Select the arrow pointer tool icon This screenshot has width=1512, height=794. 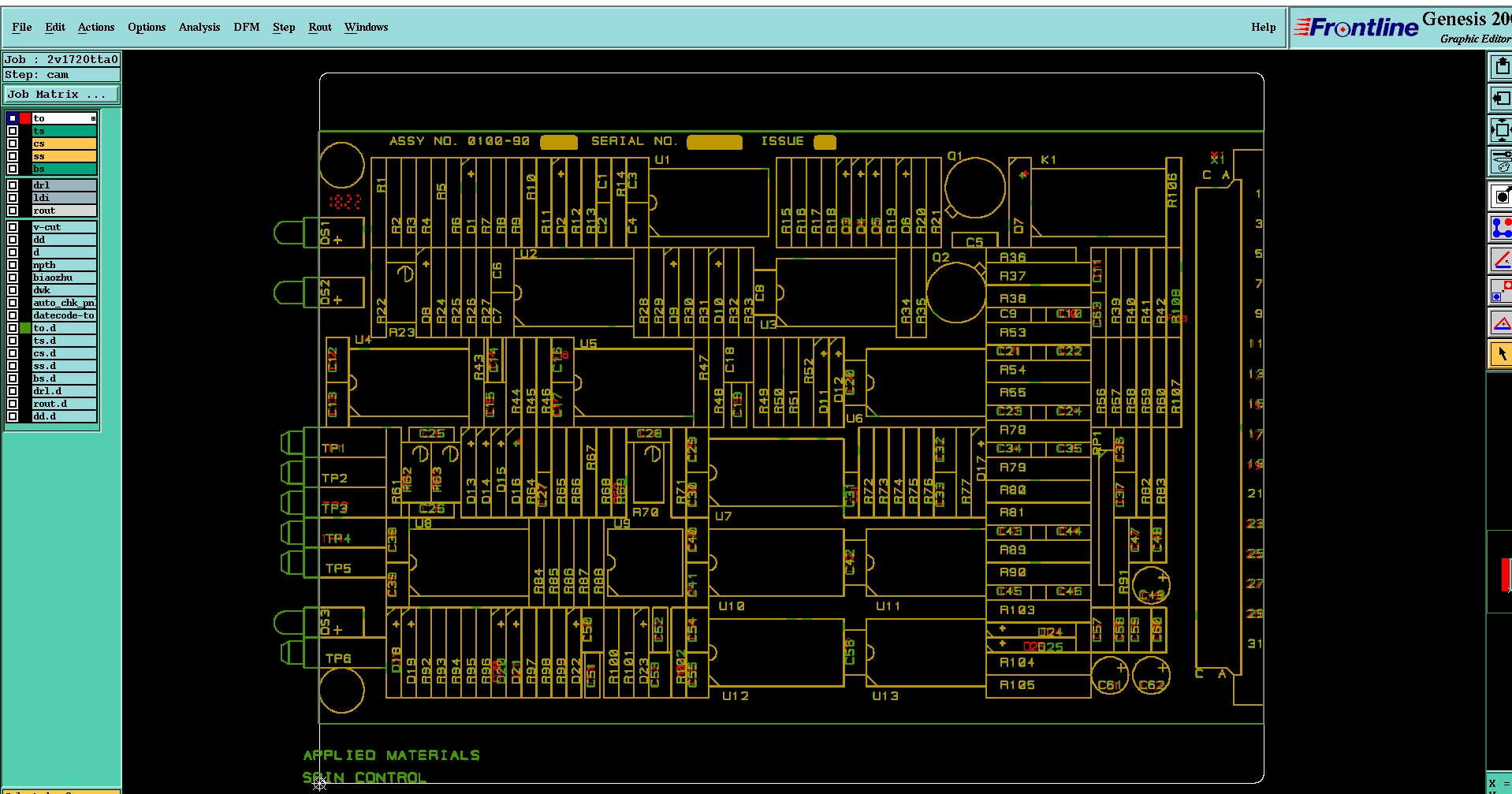coord(1501,354)
